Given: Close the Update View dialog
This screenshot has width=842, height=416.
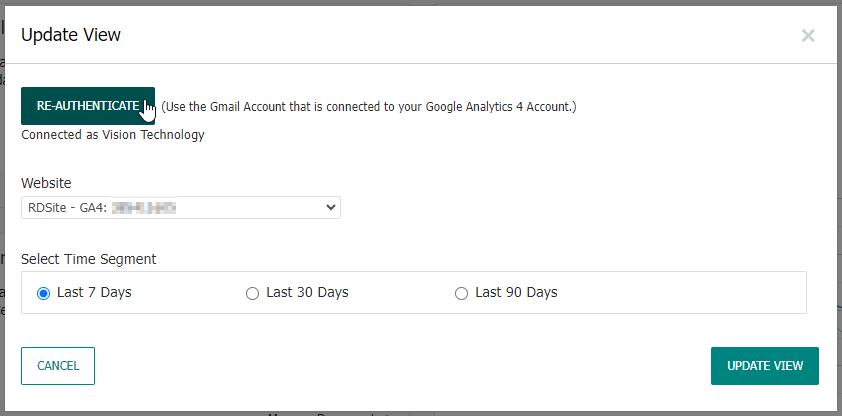Looking at the screenshot, I should coord(808,36).
